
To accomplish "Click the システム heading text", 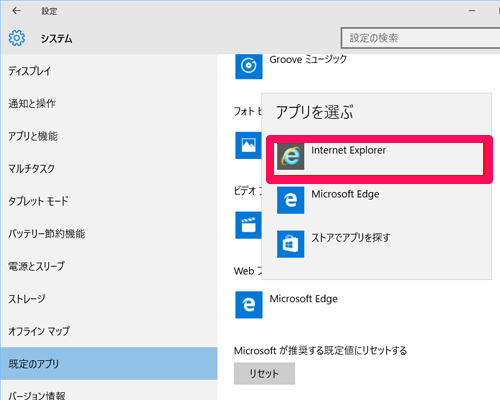I will tap(56, 39).
